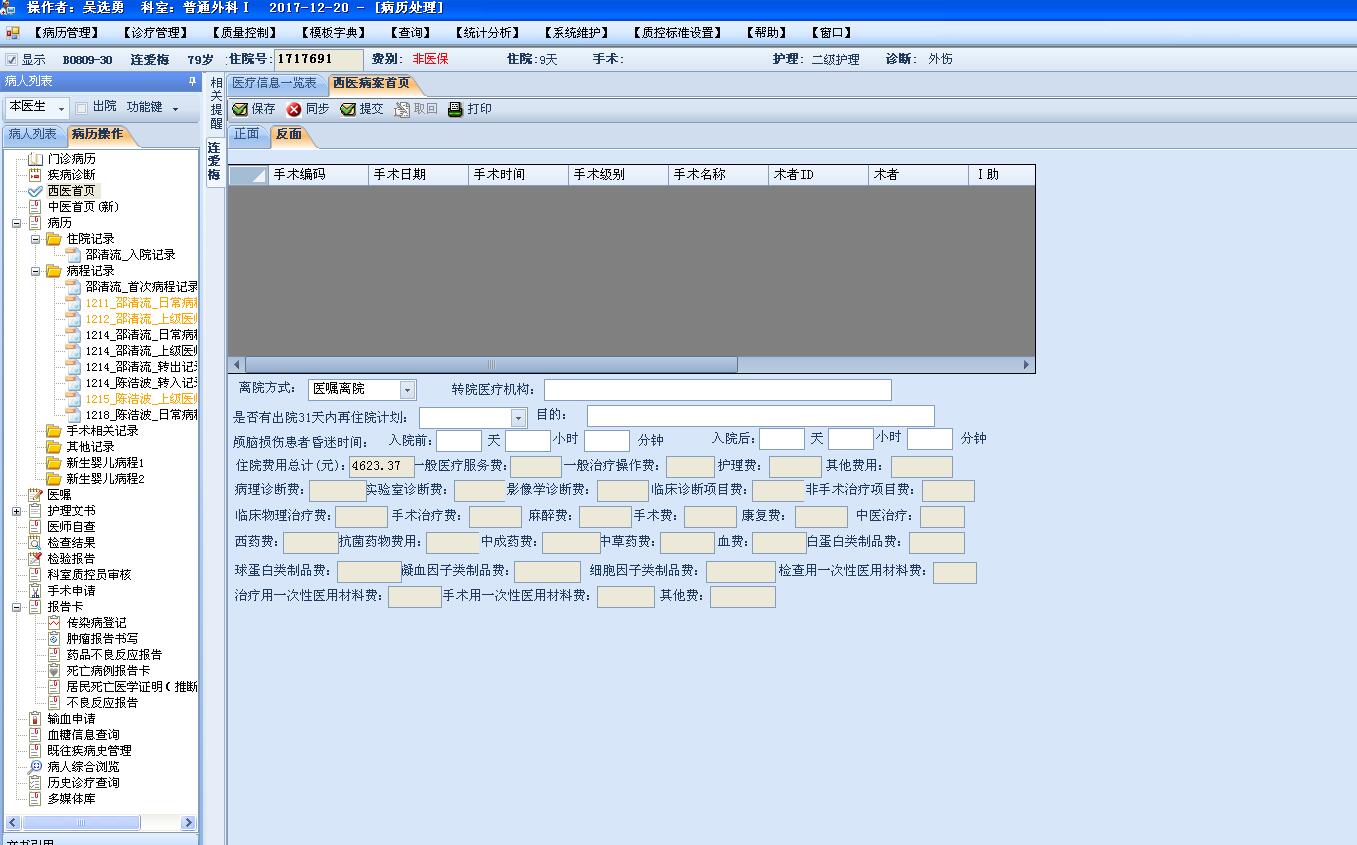Open the 【系统维护】 menu
The image size is (1357, 845).
click(576, 33)
